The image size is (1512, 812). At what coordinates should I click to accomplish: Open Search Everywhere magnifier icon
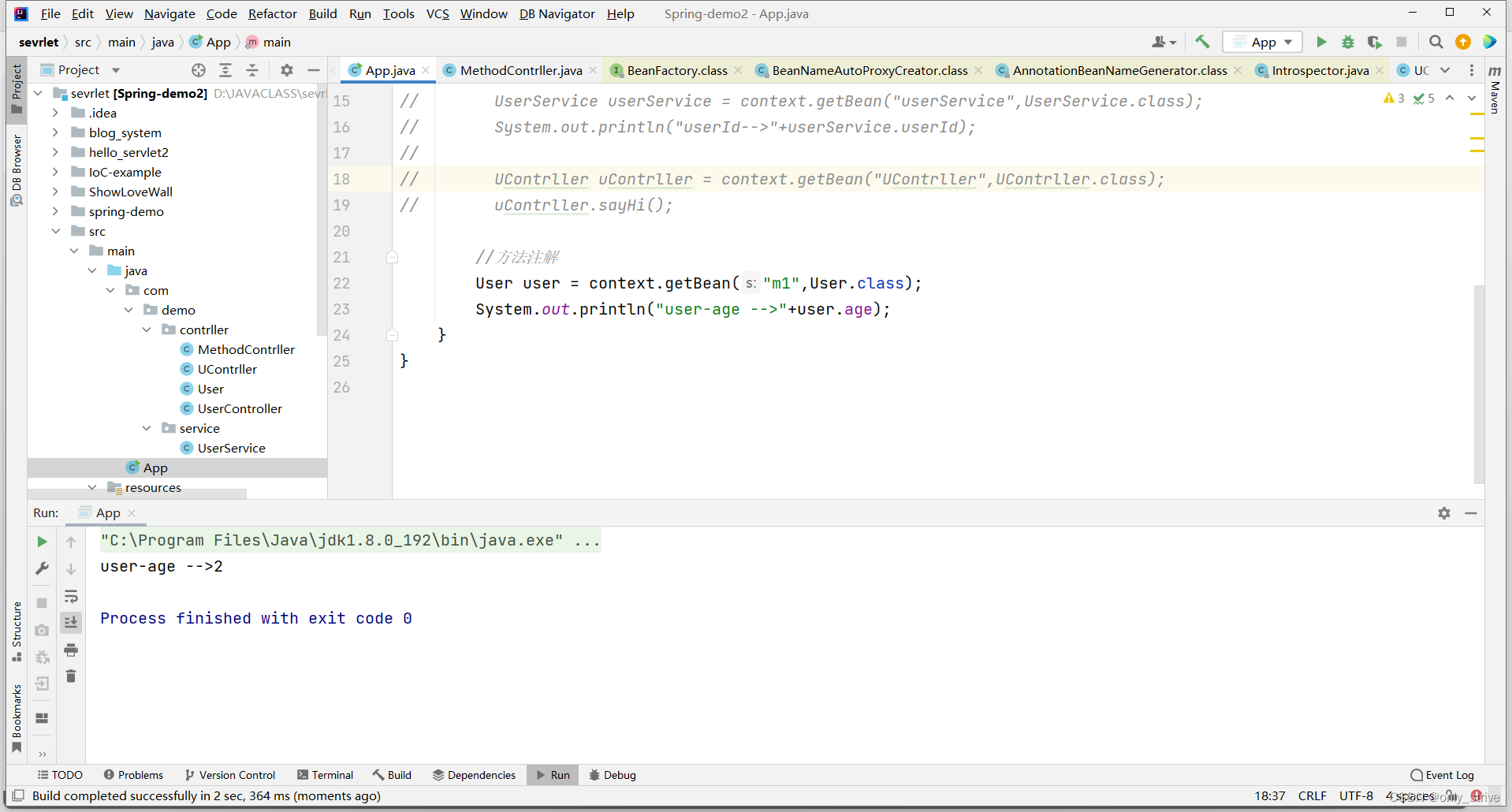(x=1436, y=42)
